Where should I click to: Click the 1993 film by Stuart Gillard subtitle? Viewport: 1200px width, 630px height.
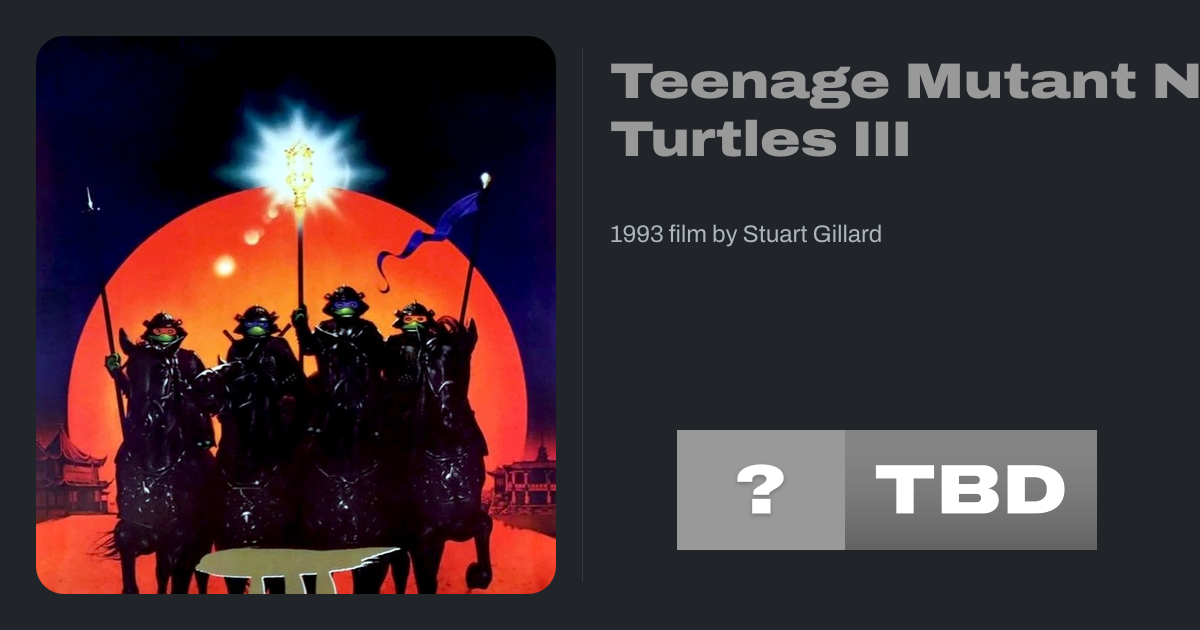pos(746,235)
